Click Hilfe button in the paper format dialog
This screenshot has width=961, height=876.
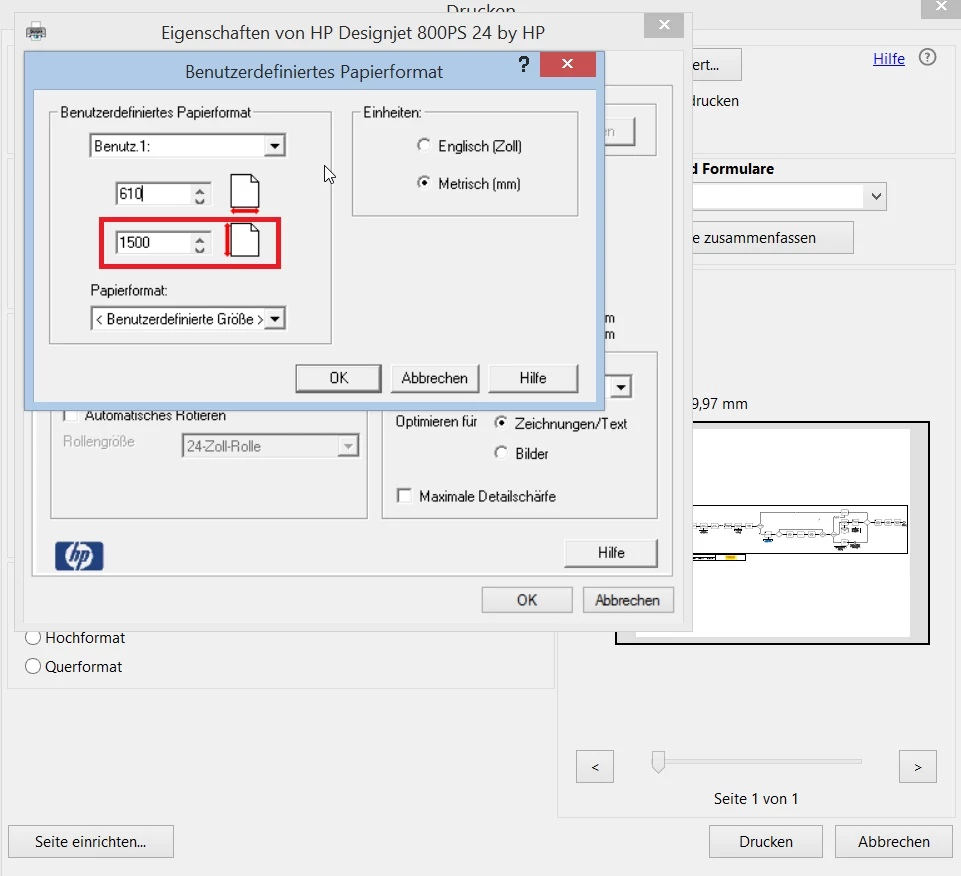coord(533,378)
